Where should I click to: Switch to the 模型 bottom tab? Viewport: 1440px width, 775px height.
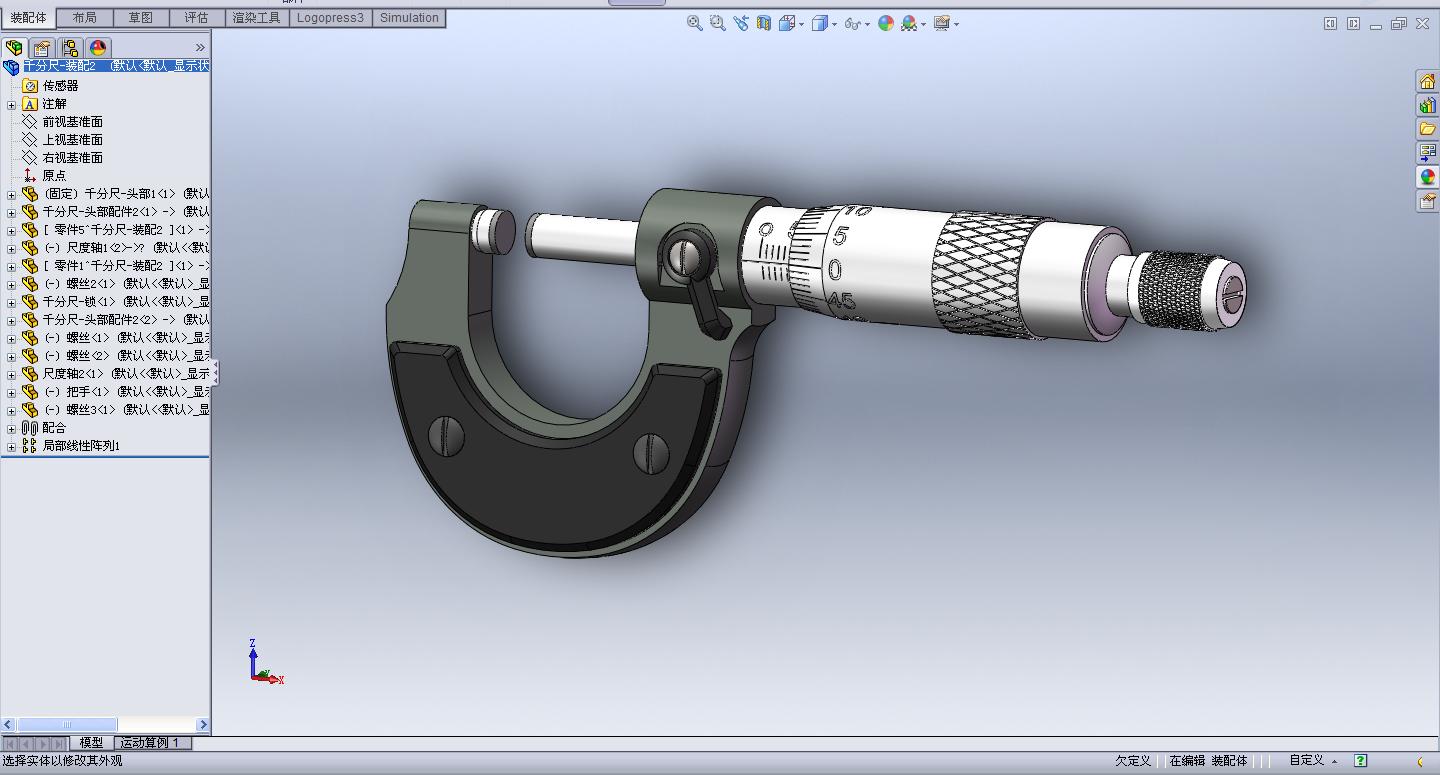point(91,743)
